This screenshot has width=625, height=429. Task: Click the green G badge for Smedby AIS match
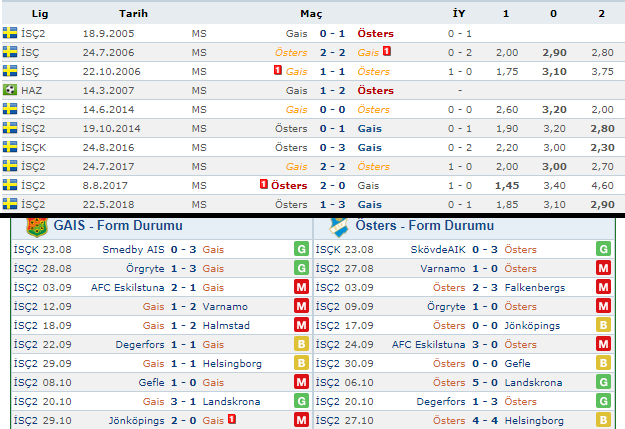tap(301, 249)
